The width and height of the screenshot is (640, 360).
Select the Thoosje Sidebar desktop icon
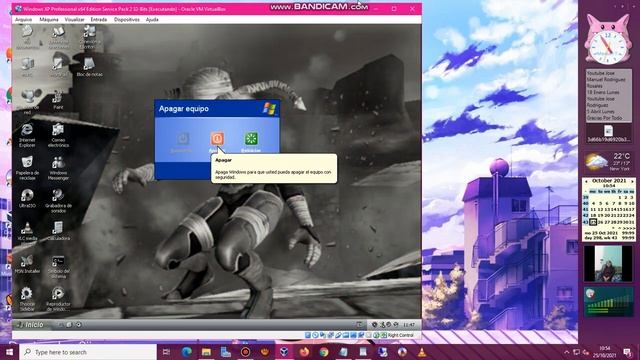[x=27, y=299]
